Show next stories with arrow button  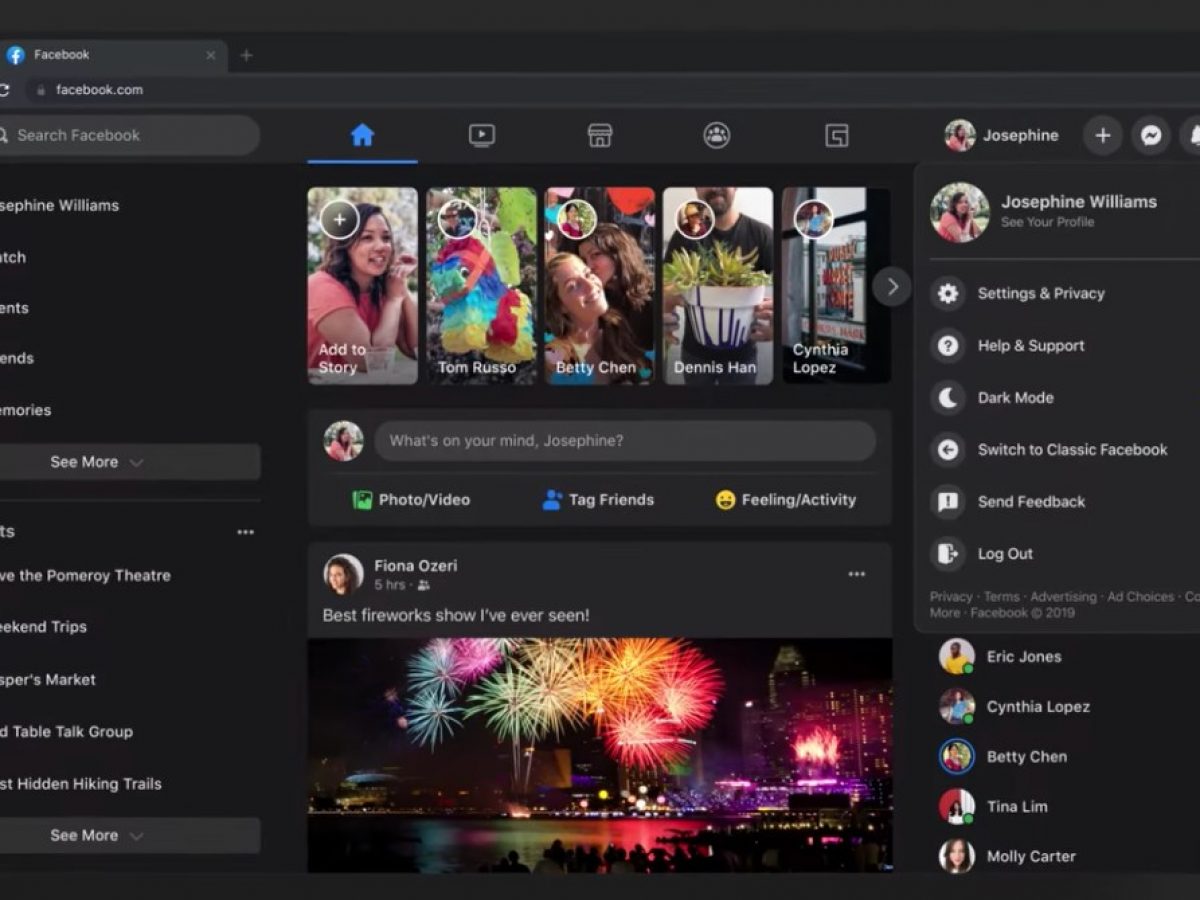click(891, 287)
